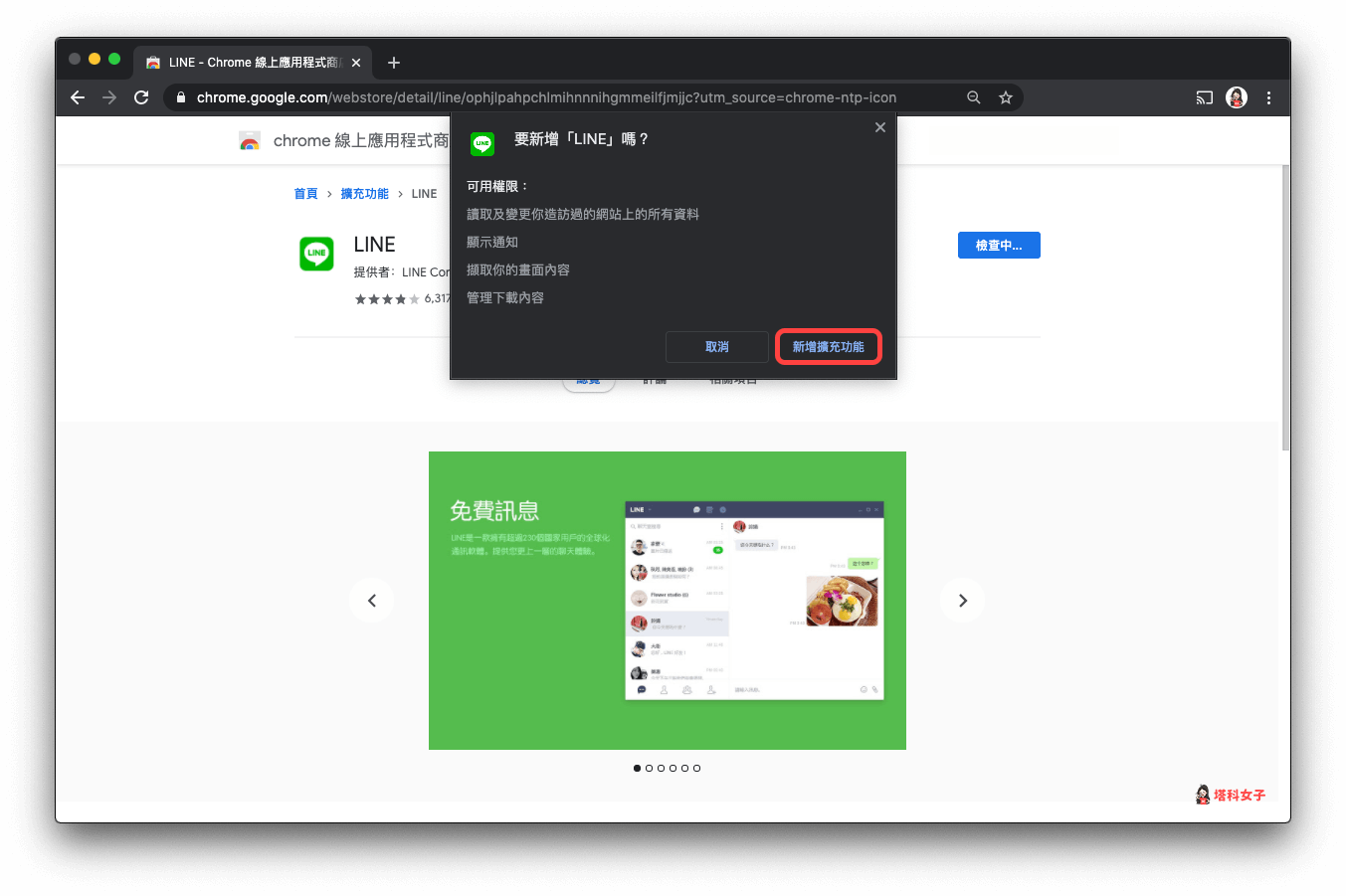Select the second carousel dot indicator
This screenshot has height=896, width=1346.
point(649,768)
